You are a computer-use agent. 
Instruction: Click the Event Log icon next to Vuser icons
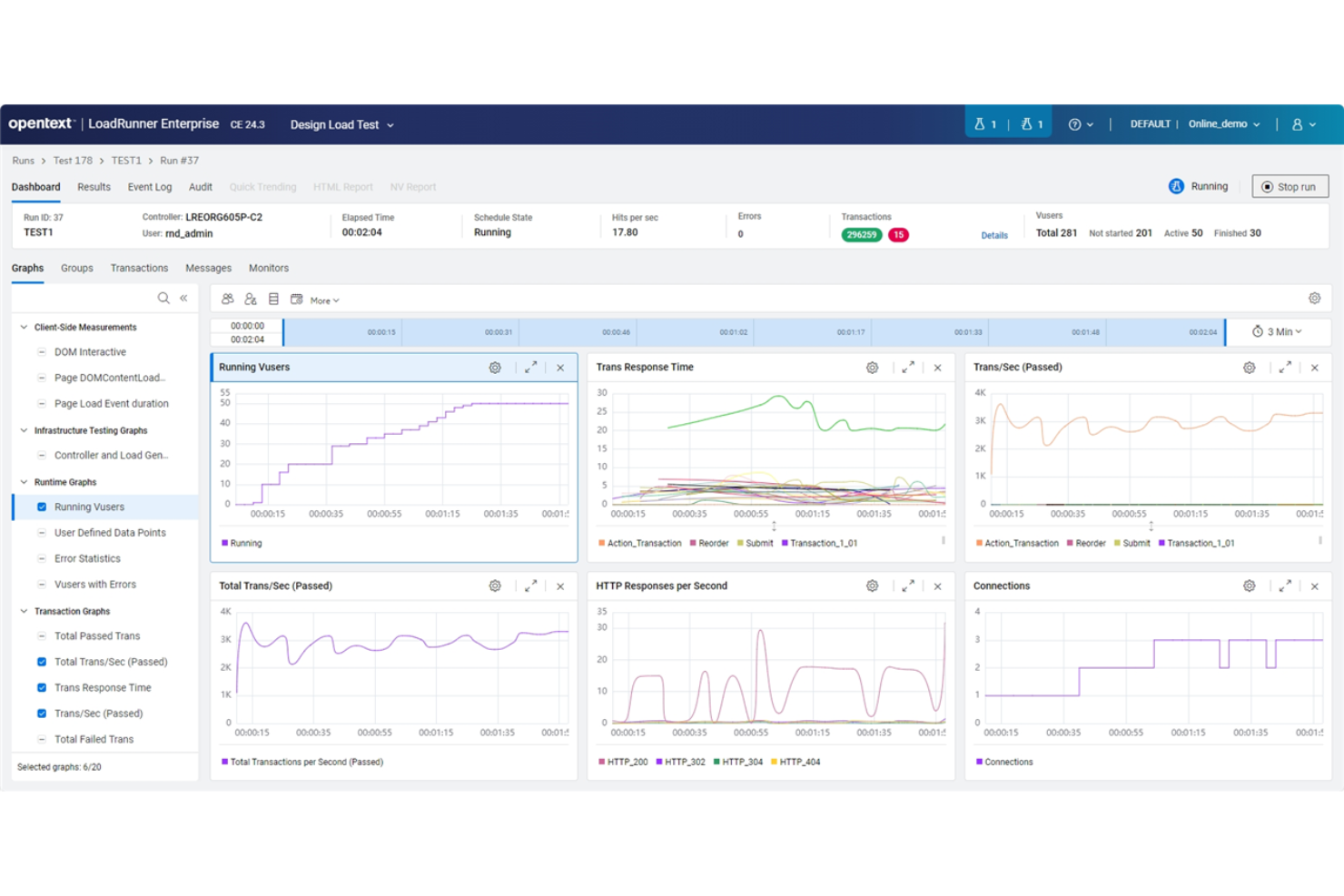tap(273, 299)
